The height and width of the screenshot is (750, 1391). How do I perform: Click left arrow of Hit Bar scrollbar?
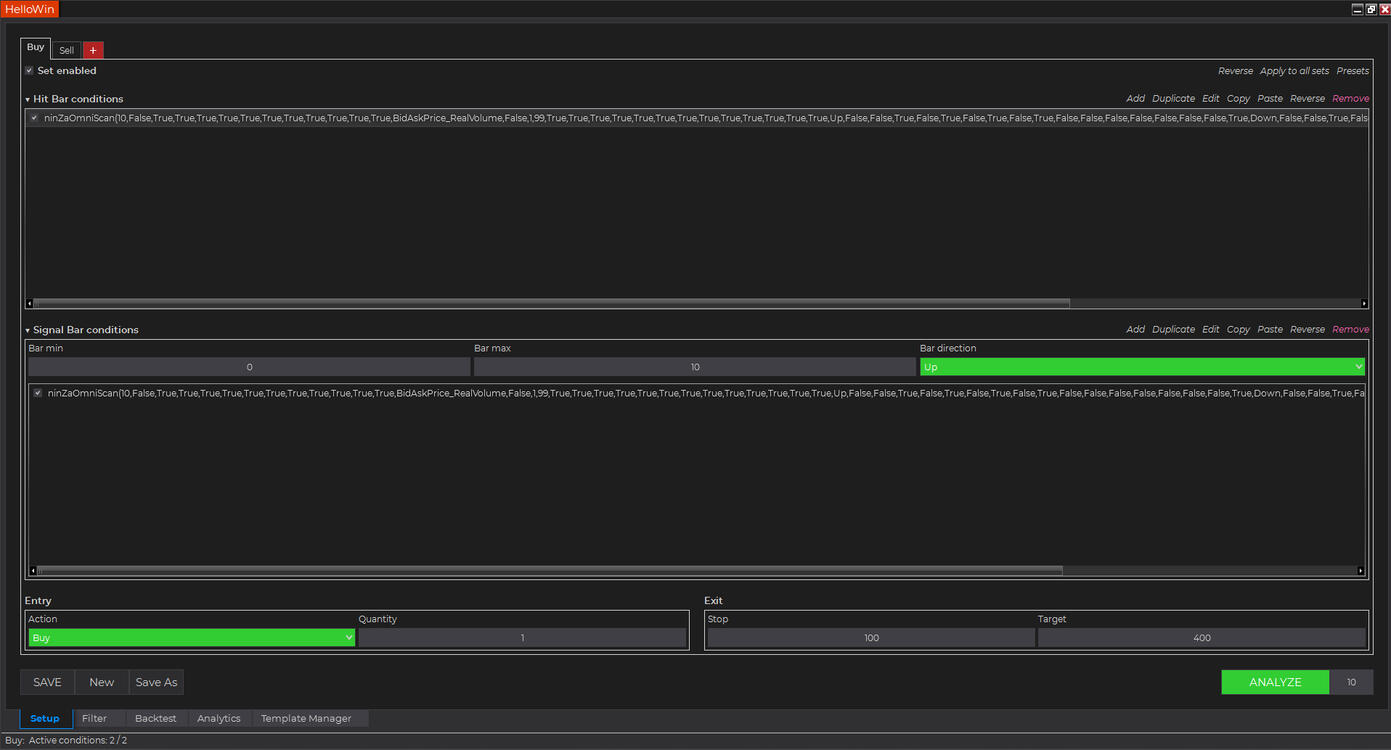pyautogui.click(x=29, y=303)
